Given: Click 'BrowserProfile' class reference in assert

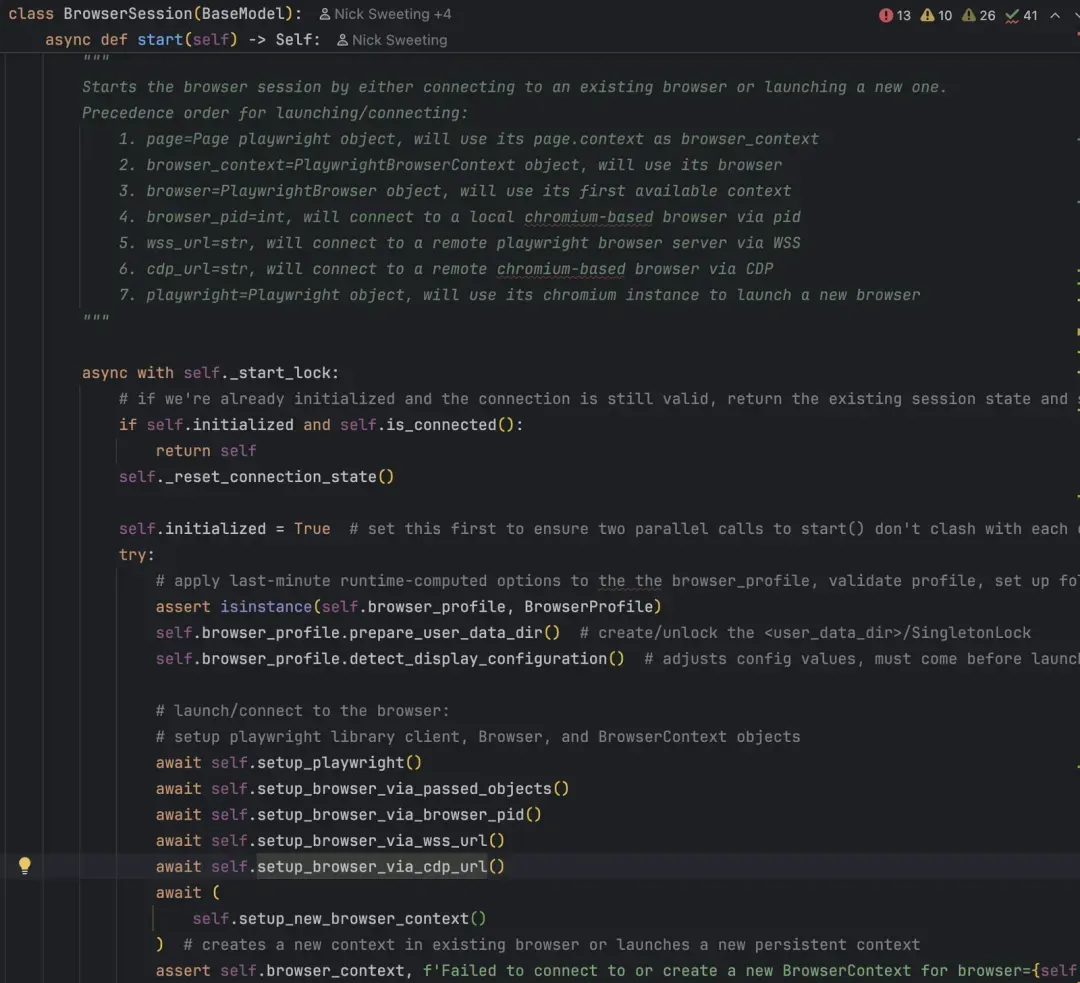Looking at the screenshot, I should pos(588,607).
